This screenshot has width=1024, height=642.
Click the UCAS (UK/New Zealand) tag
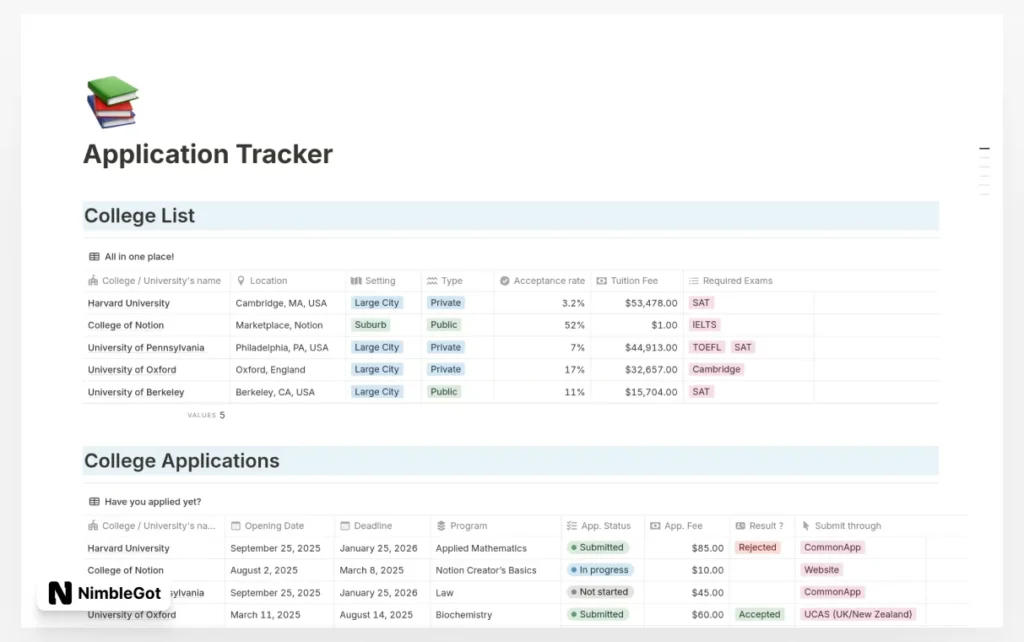[857, 614]
